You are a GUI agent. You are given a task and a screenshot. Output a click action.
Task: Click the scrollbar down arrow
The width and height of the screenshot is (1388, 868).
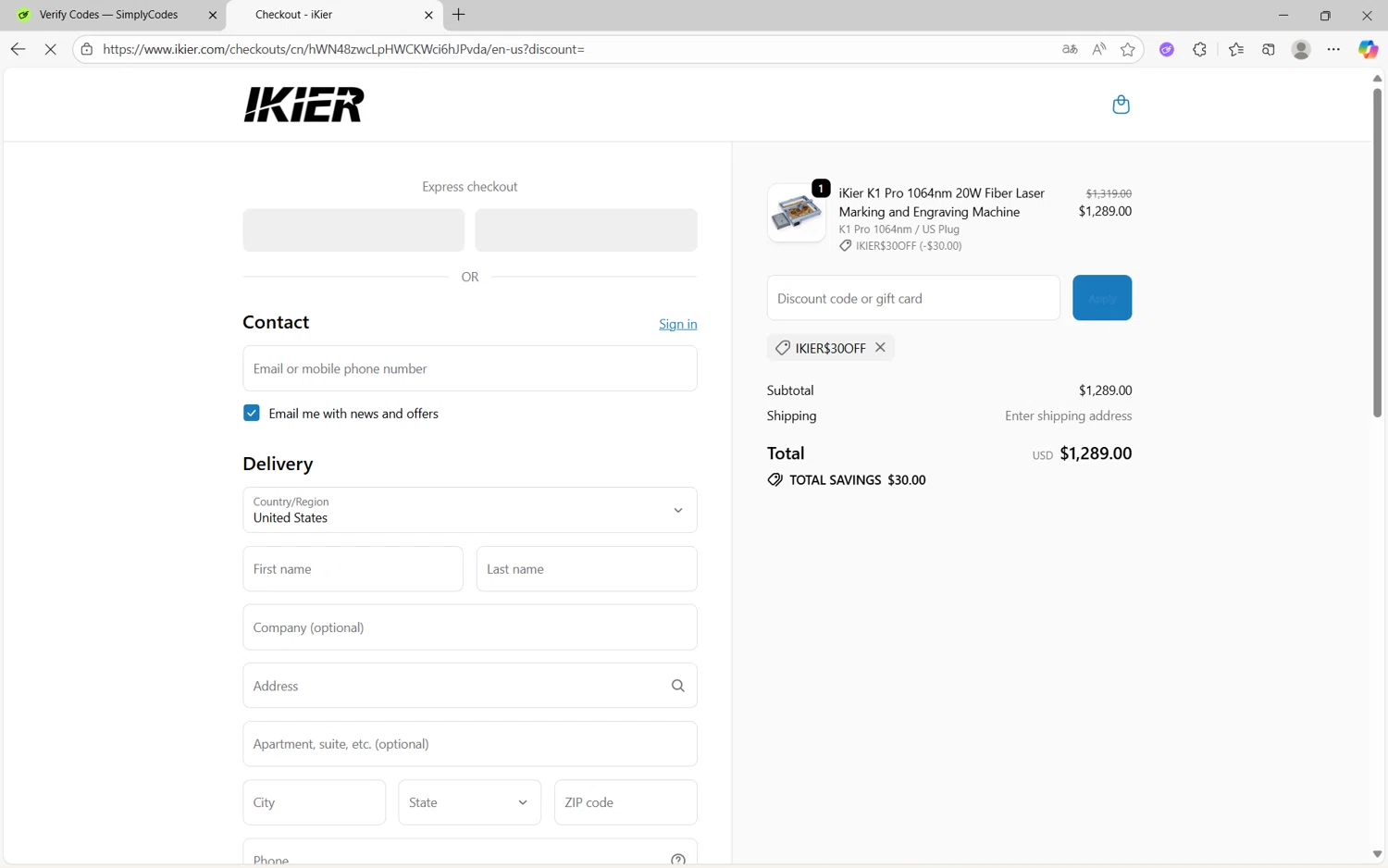coord(1377,854)
